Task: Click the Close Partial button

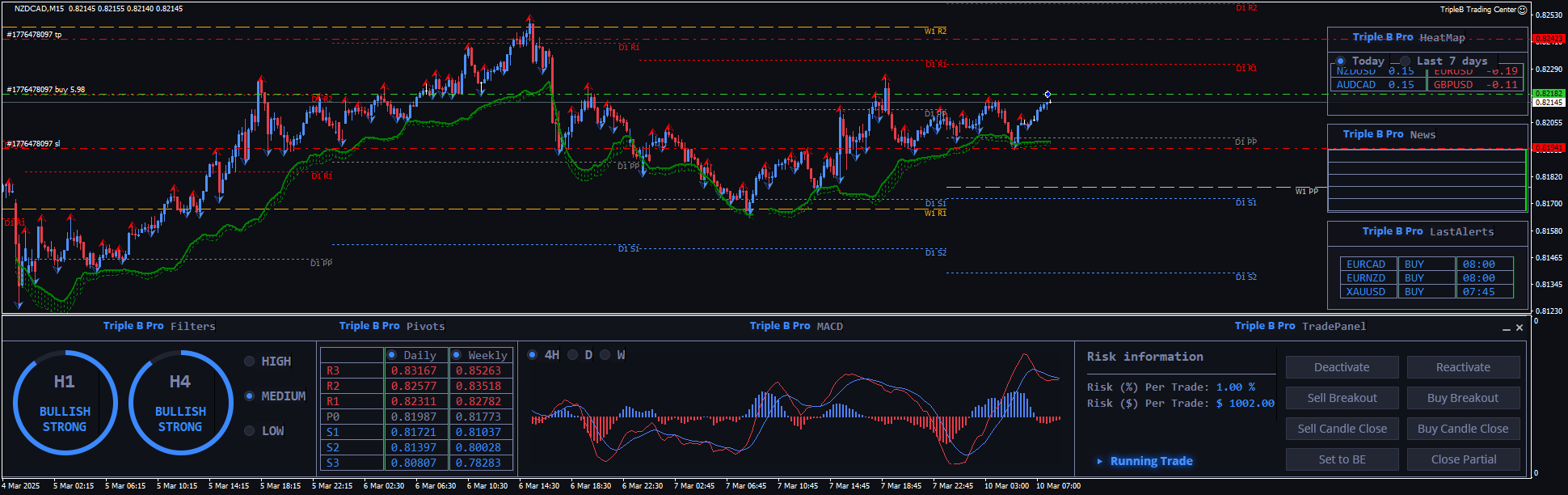Action: tap(1463, 459)
